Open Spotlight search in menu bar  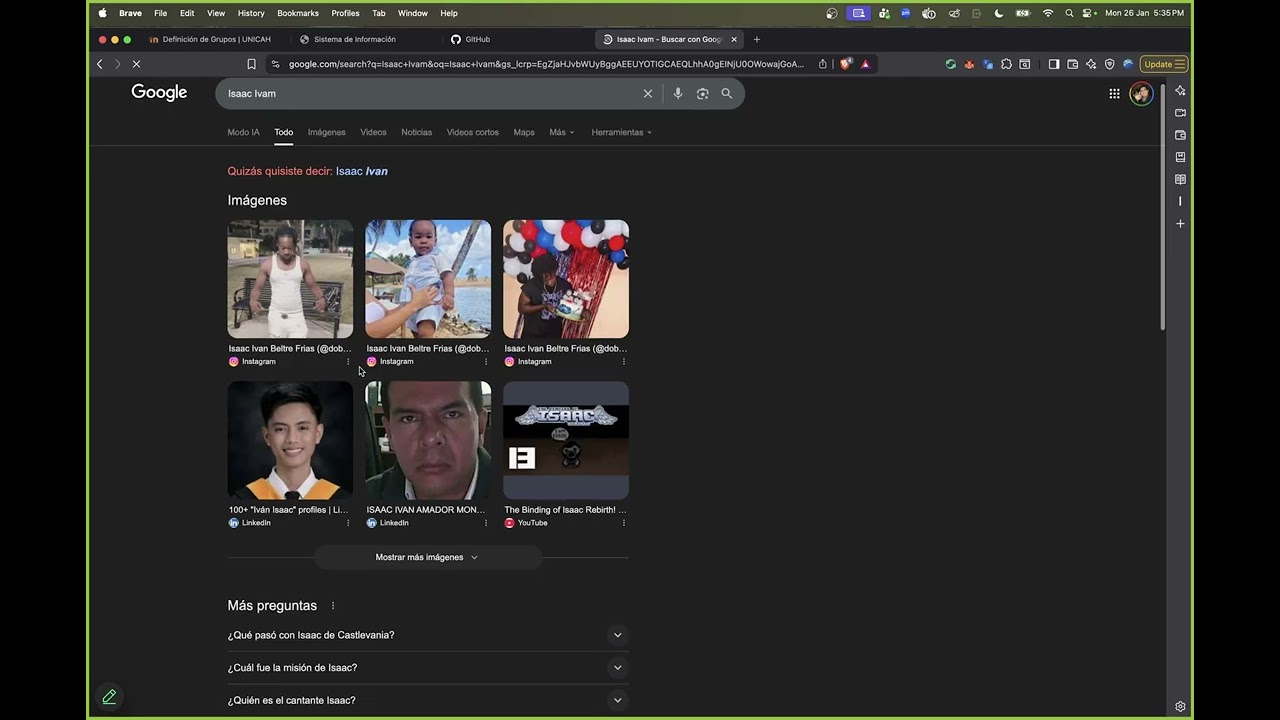pyautogui.click(x=1069, y=13)
